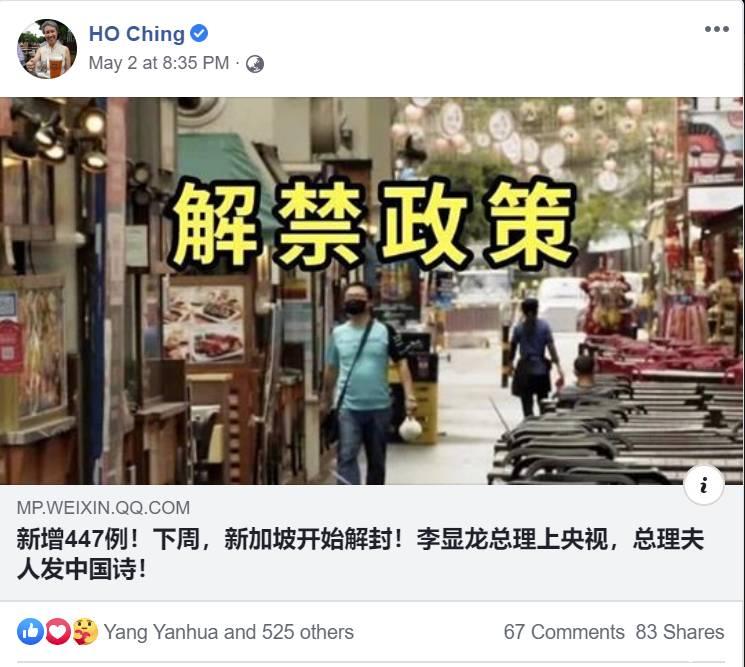Click the link info 'i' icon

pos(704,485)
